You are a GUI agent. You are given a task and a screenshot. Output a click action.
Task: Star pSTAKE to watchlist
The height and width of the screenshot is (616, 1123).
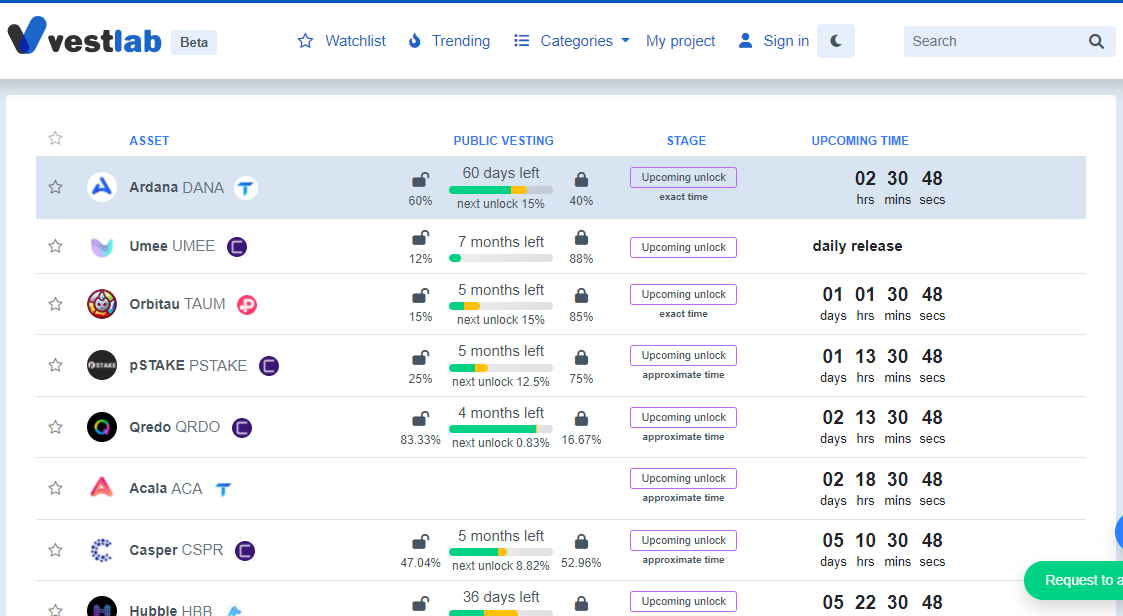(x=55, y=365)
